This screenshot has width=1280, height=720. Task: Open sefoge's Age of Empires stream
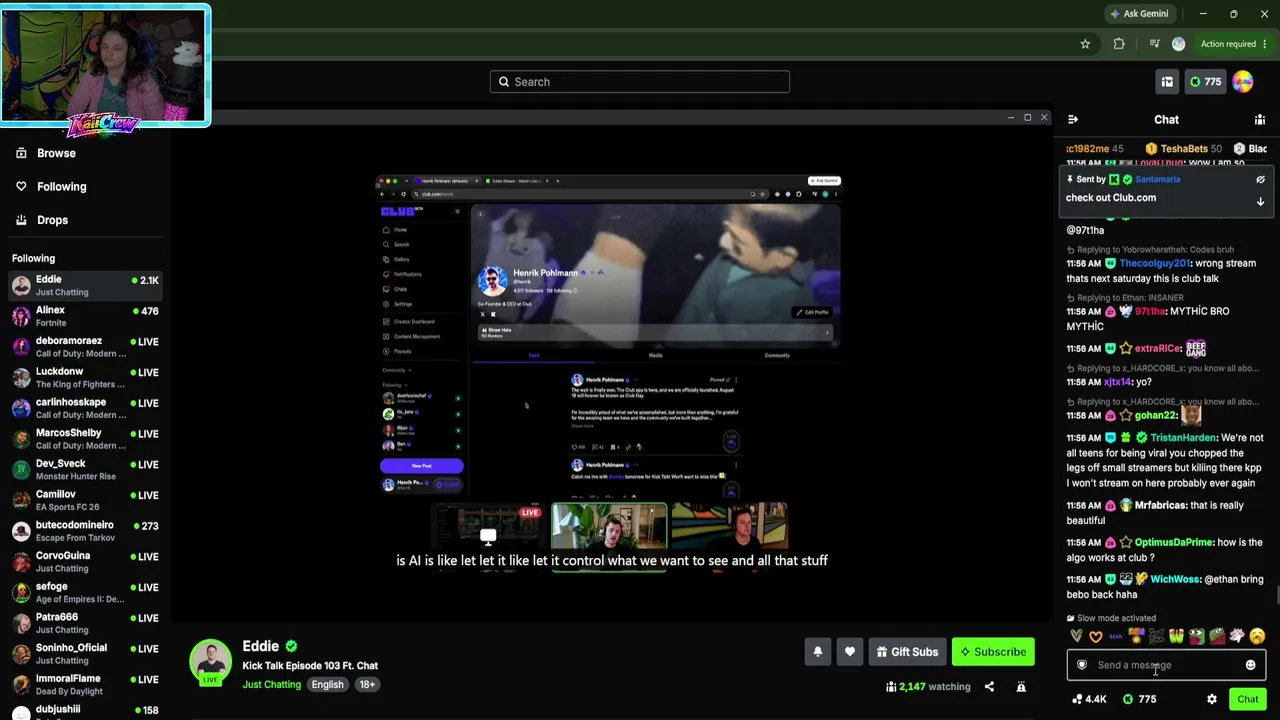click(x=85, y=593)
